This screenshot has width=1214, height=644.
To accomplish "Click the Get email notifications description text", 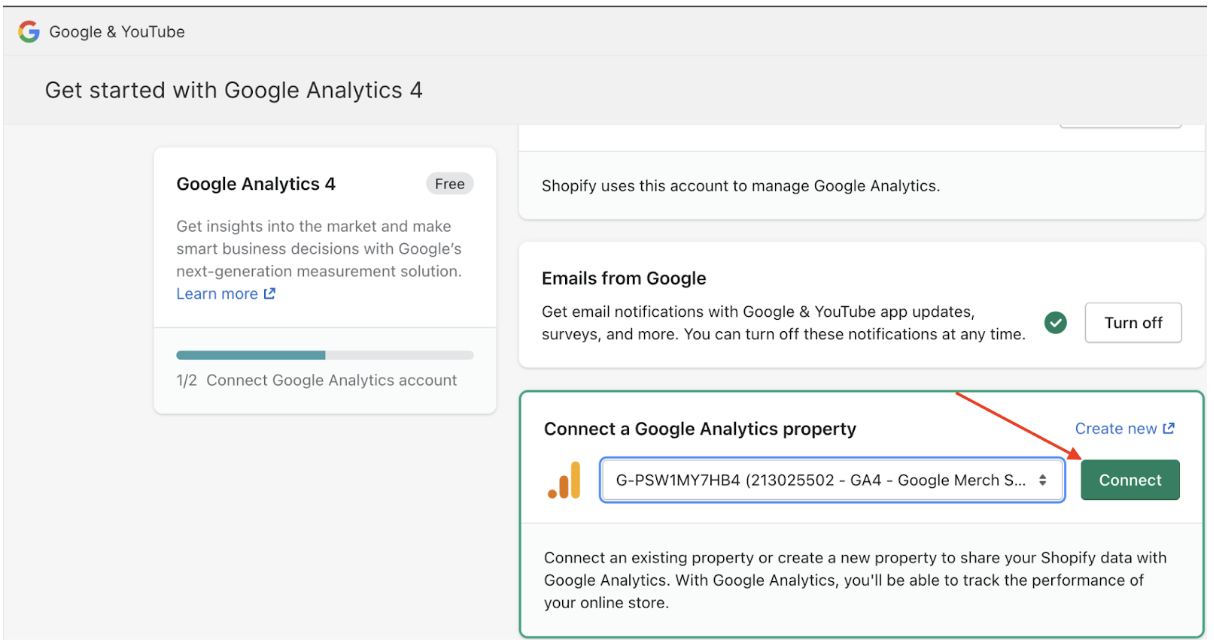I will (x=784, y=323).
